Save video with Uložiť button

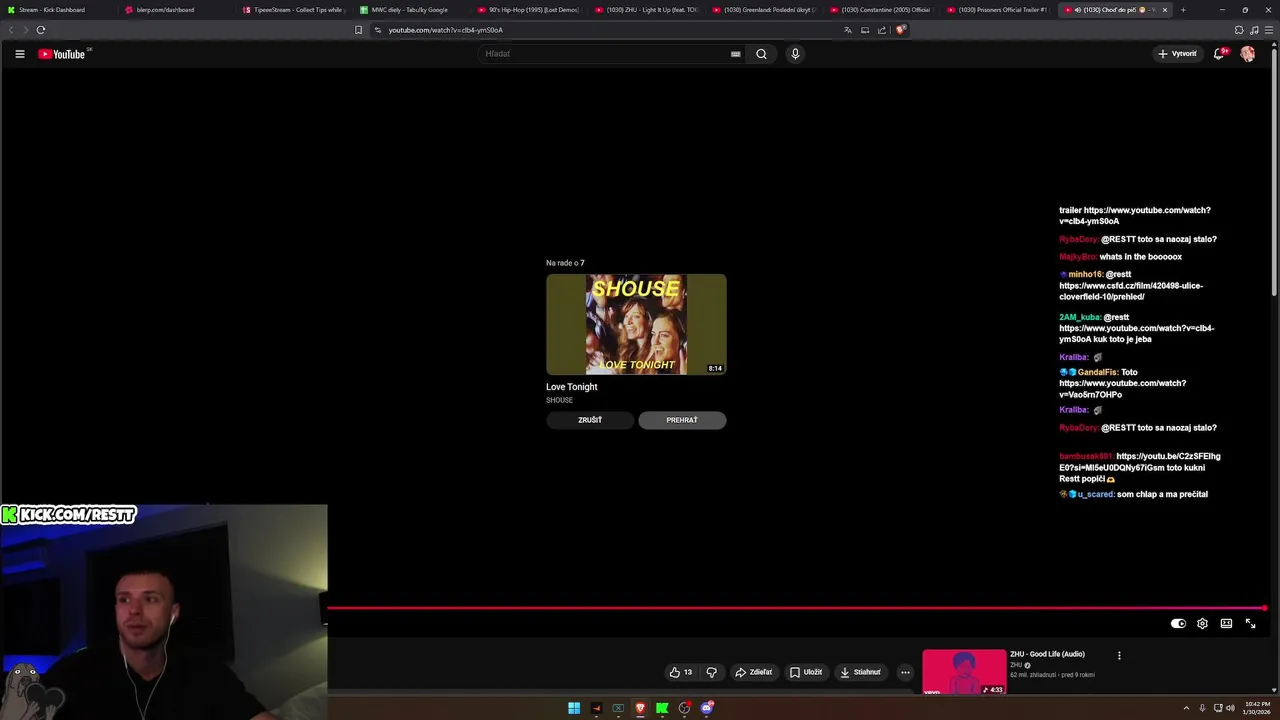(806, 672)
